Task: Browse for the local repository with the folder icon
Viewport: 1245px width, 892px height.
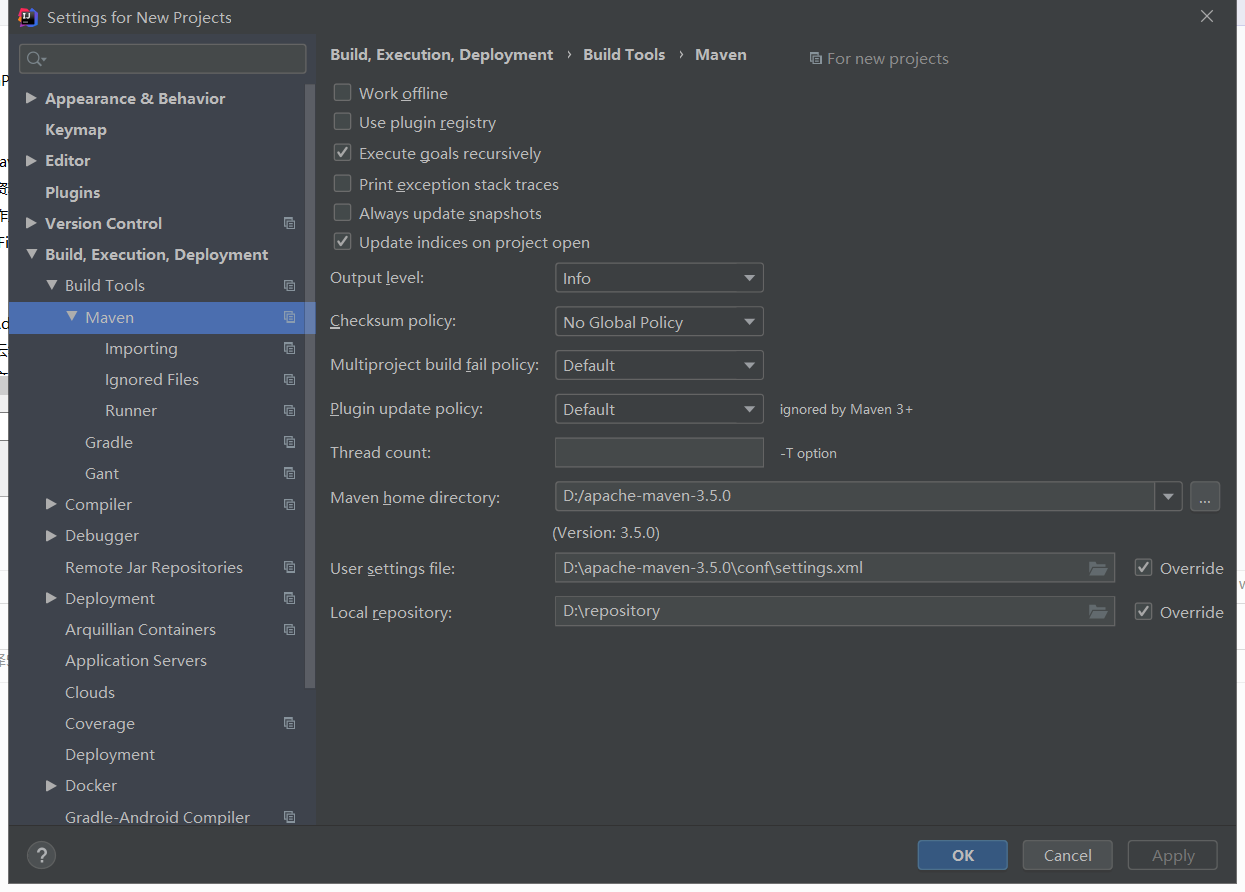Action: click(x=1098, y=611)
